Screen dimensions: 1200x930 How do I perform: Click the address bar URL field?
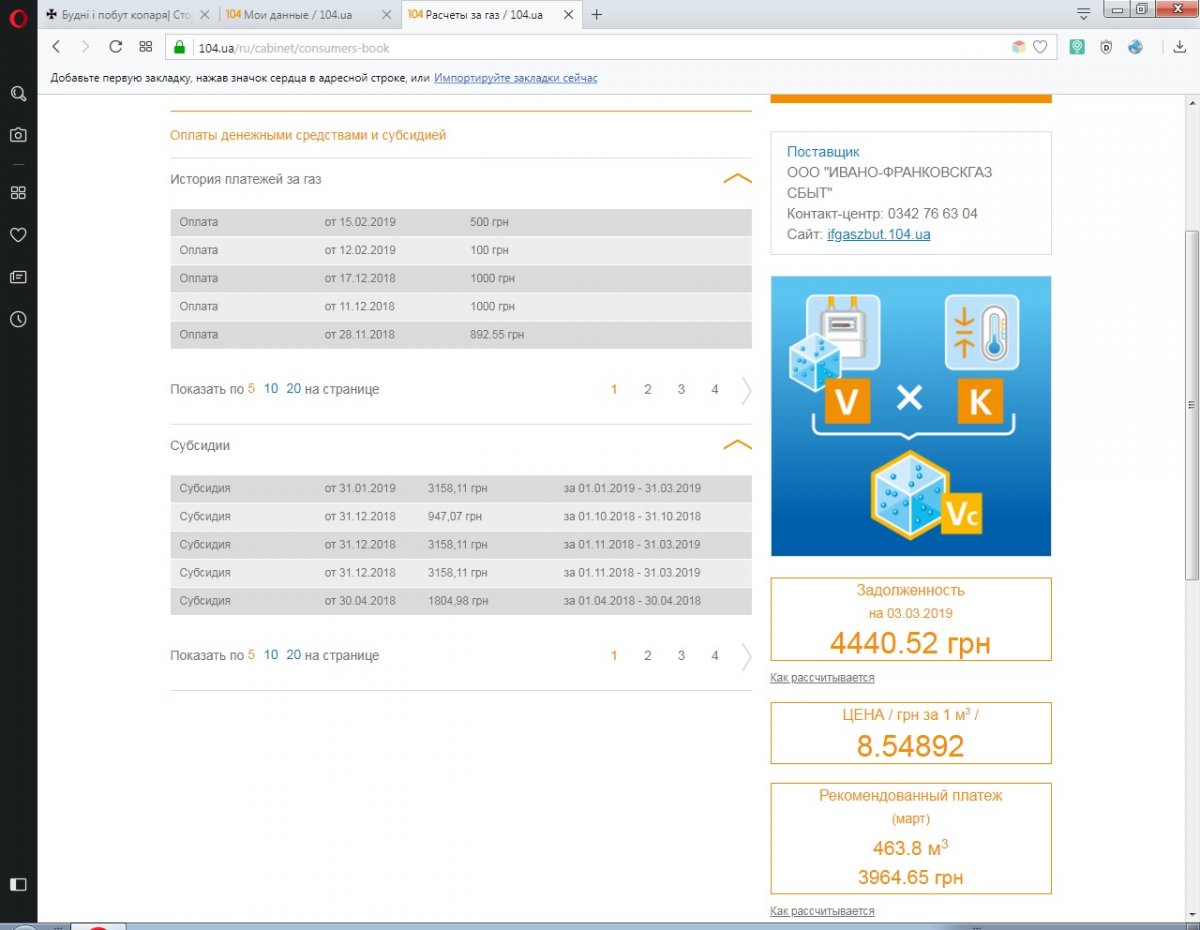(600, 47)
